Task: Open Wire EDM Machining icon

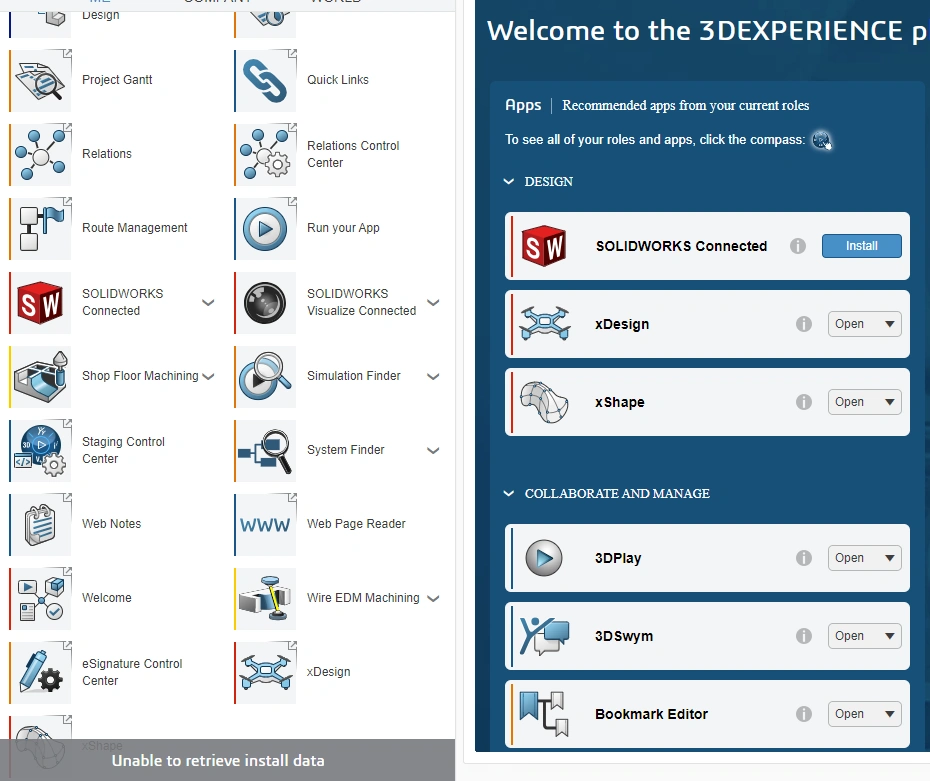Action: (x=266, y=599)
